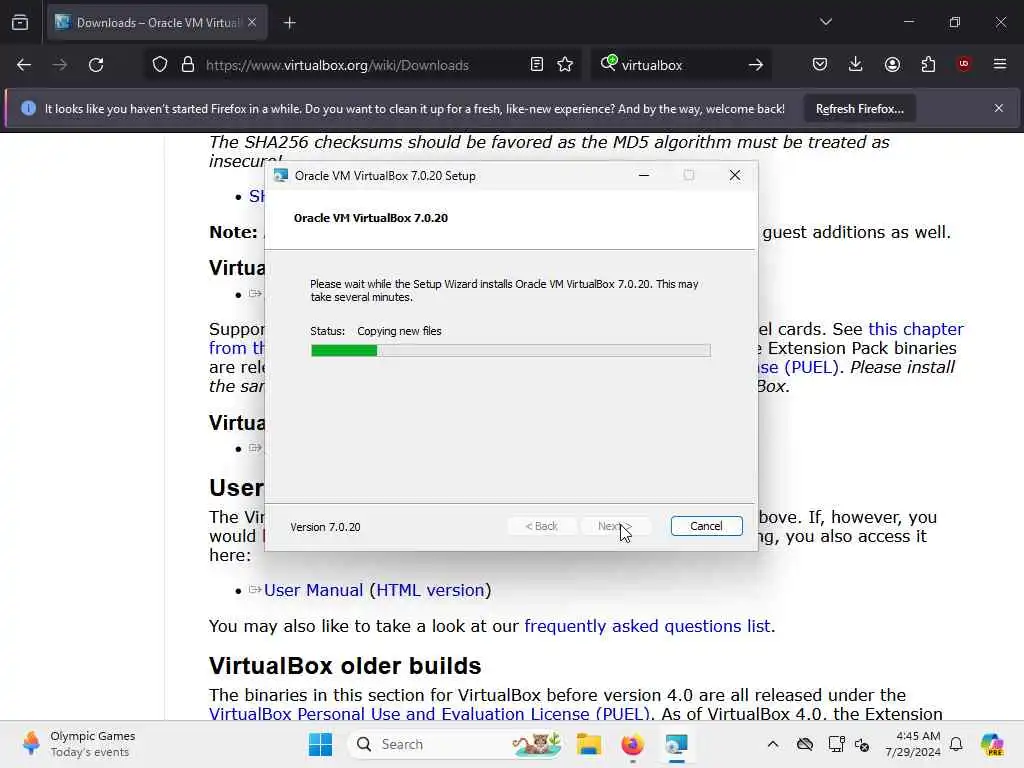The width and height of the screenshot is (1024, 768).
Task: Click the notification bar info icon
Action: click(28, 108)
